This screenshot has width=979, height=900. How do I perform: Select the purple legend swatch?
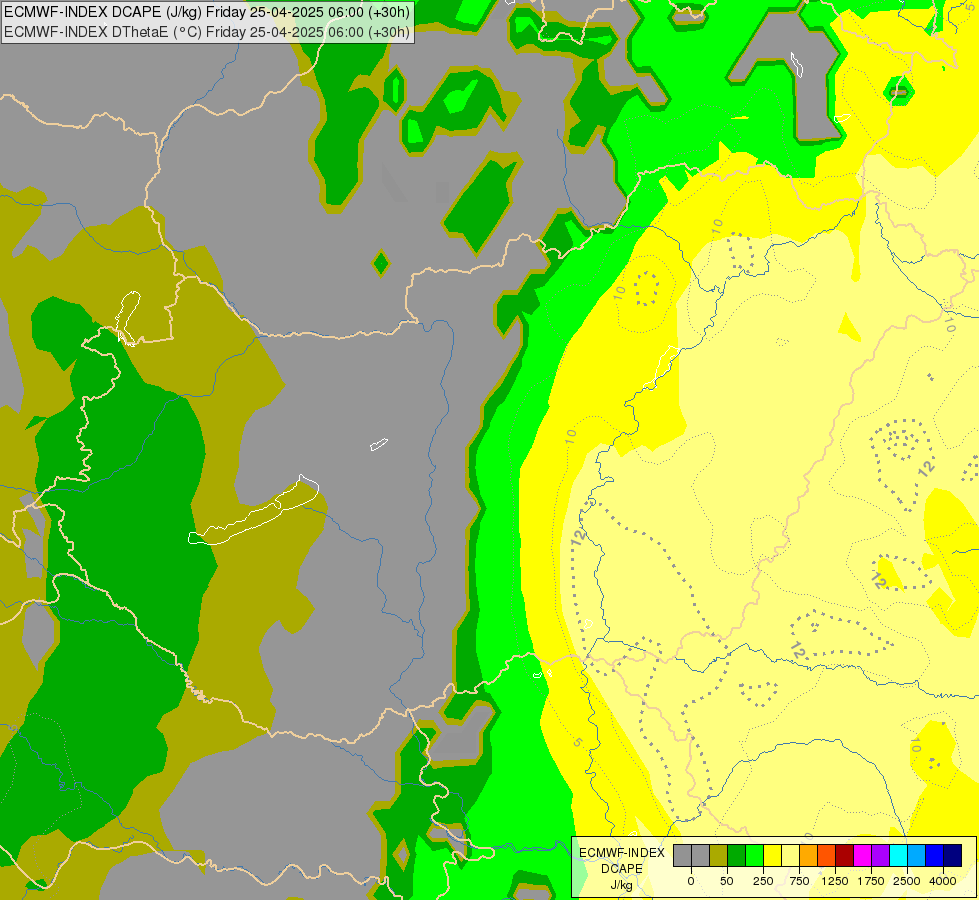coord(881,856)
